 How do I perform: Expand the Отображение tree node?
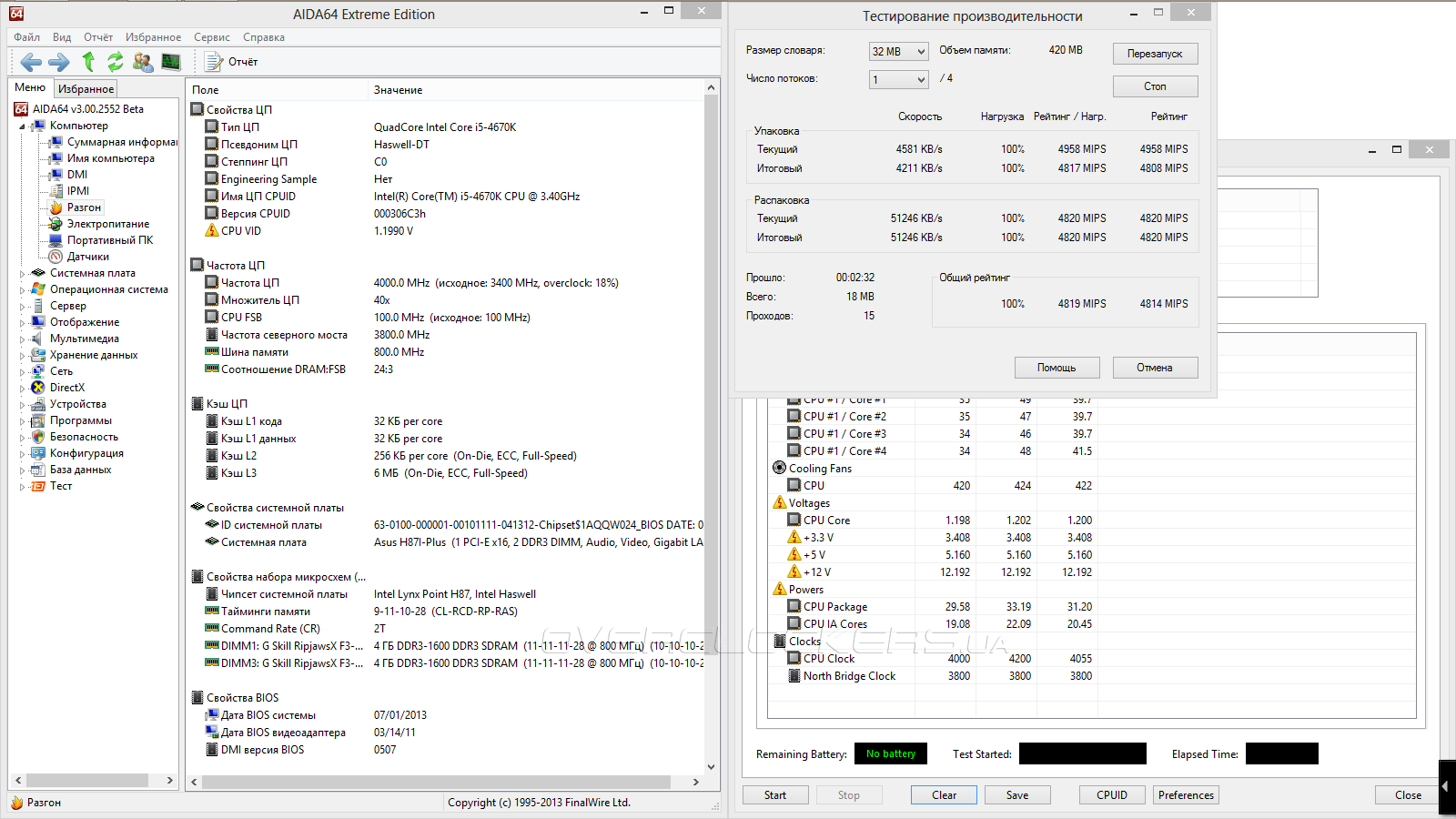23,323
